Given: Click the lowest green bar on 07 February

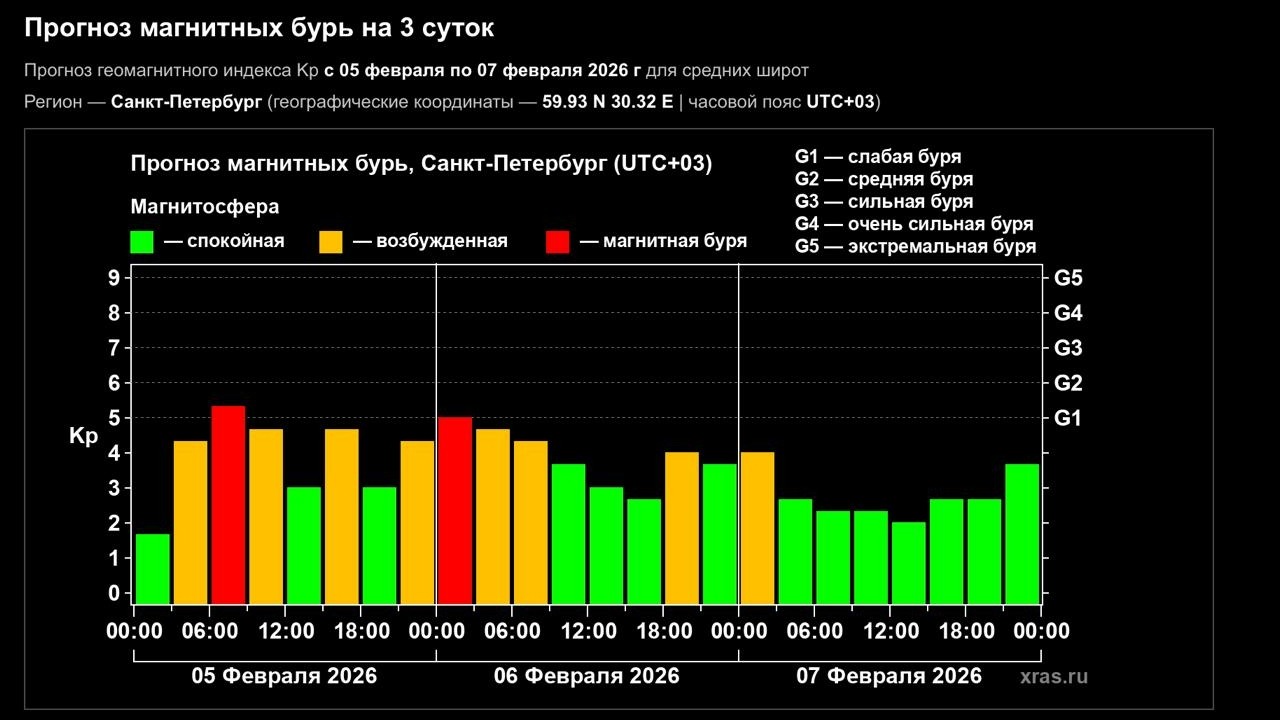Looking at the screenshot, I should point(908,560).
